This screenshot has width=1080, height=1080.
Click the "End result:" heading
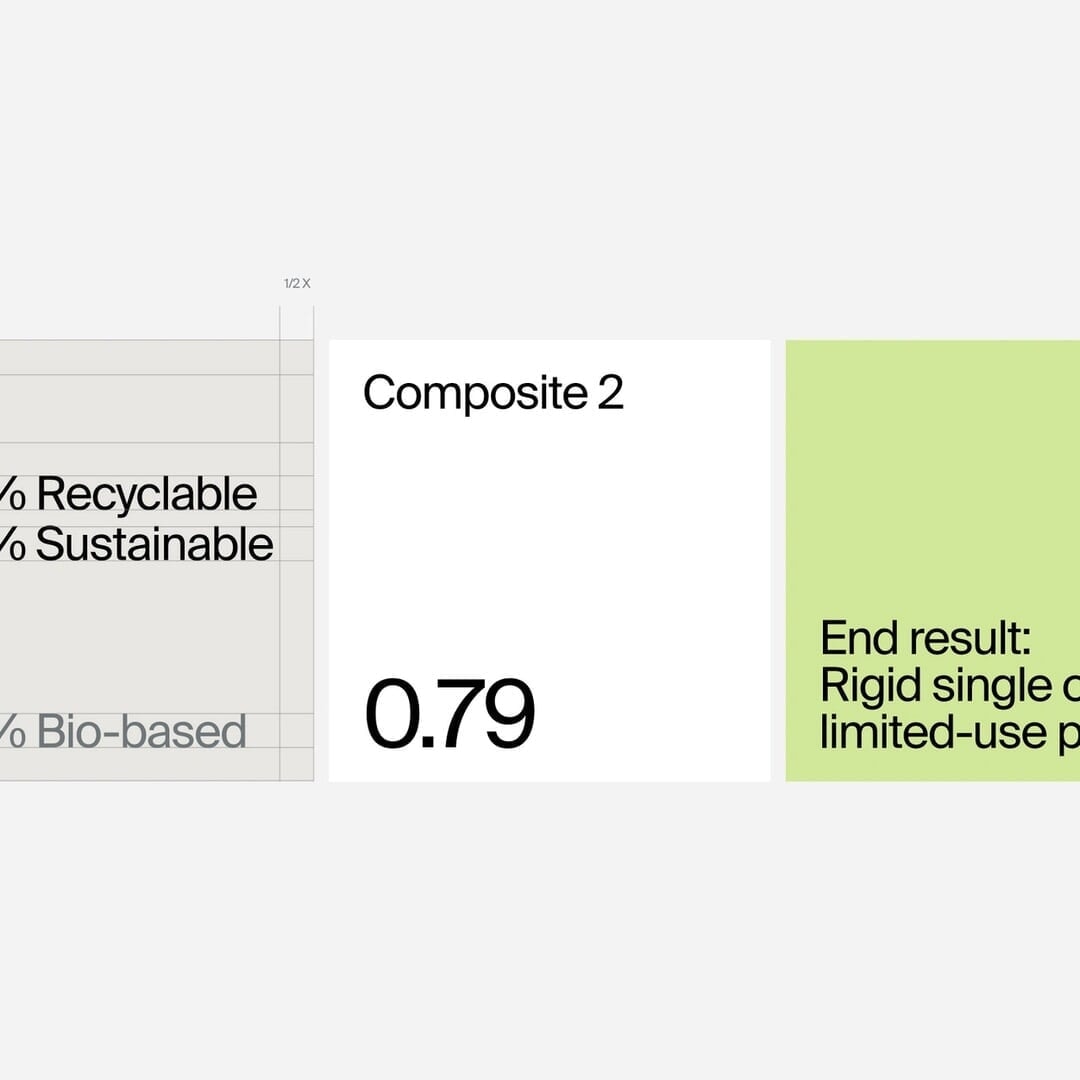(x=926, y=638)
